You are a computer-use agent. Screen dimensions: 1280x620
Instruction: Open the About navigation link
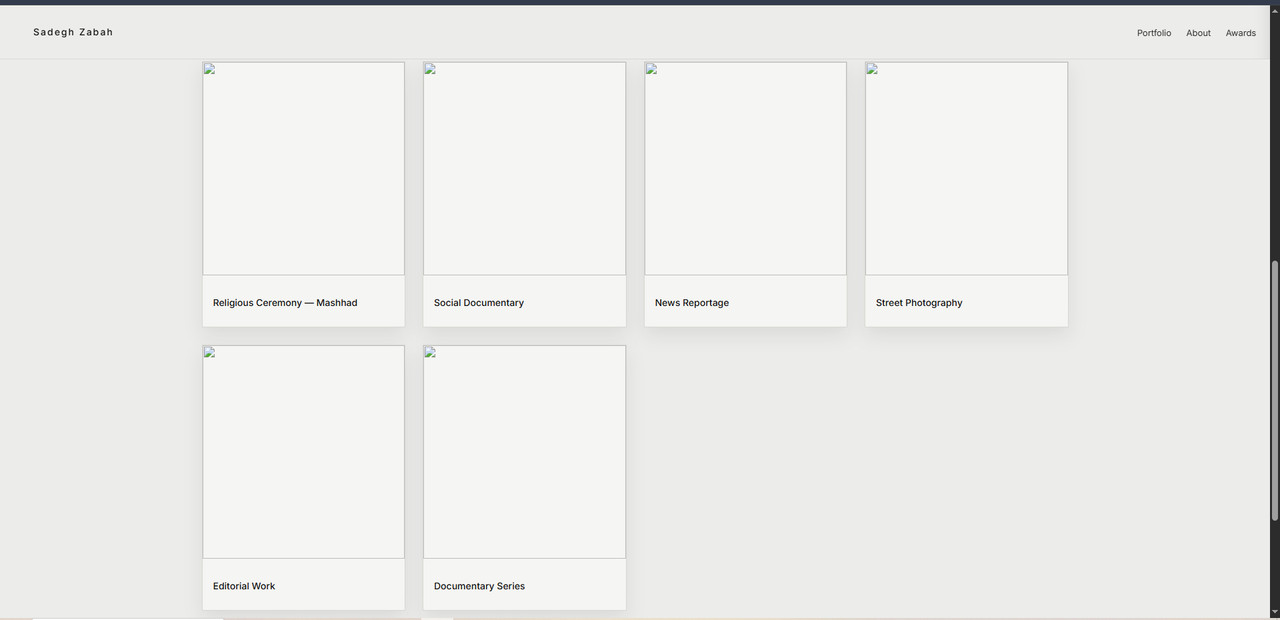point(1198,33)
